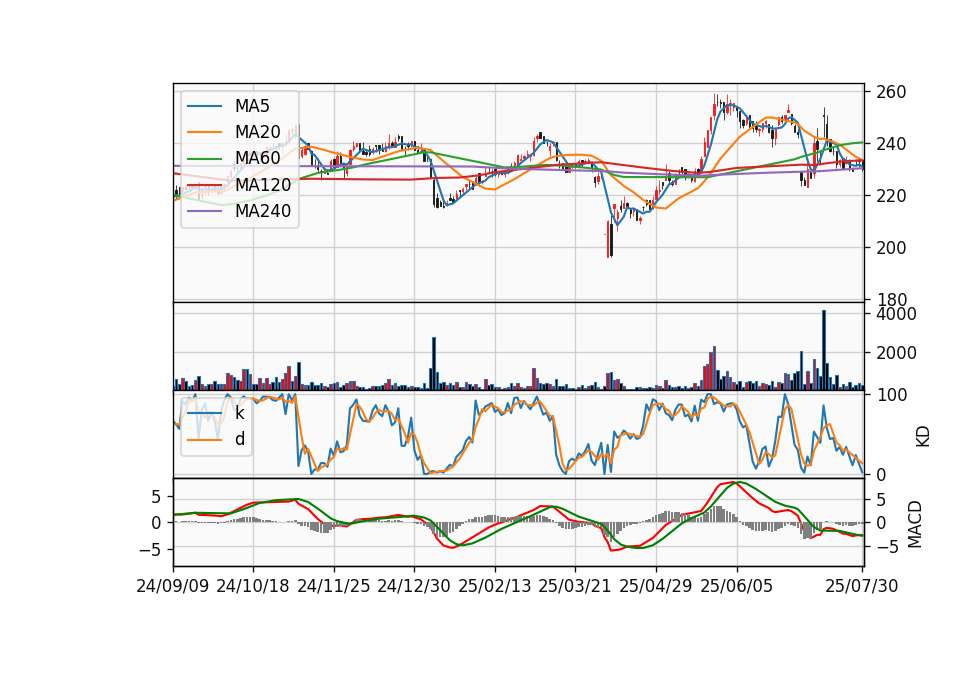Click the 4000 volume axis label
This screenshot has width=960, height=690.
tap(896, 314)
